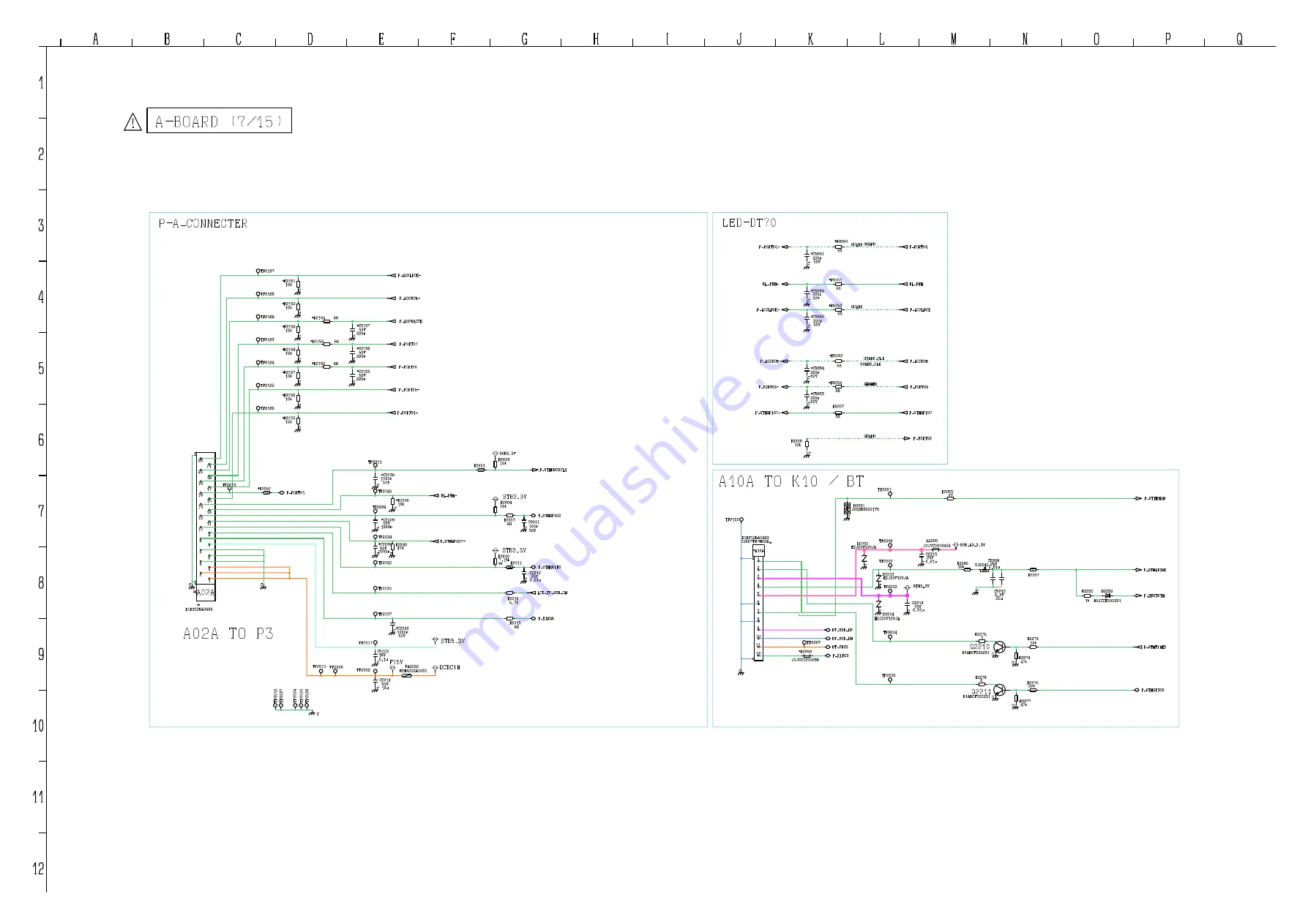
Task: Click column letter J in top ruler
Action: [x=739, y=39]
